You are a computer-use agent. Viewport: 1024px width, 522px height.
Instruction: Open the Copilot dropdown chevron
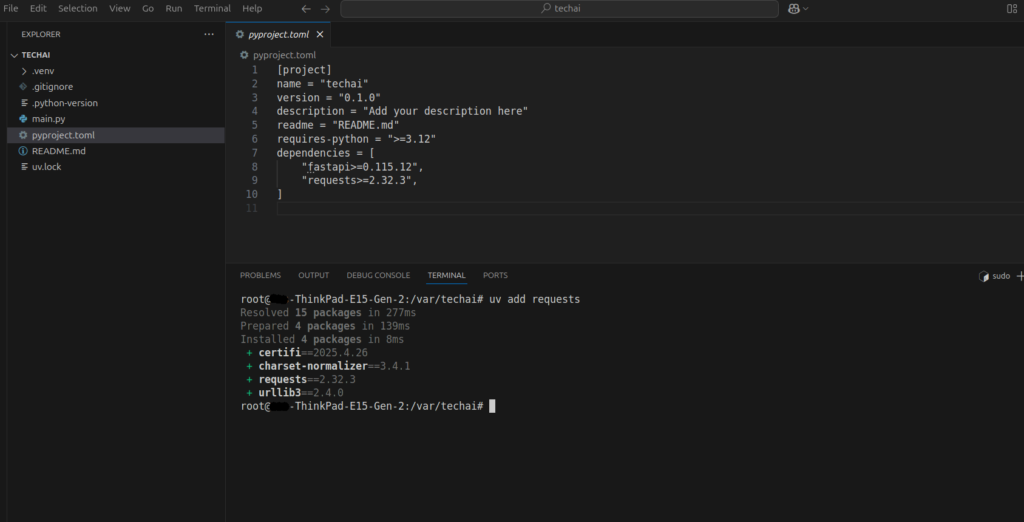806,8
